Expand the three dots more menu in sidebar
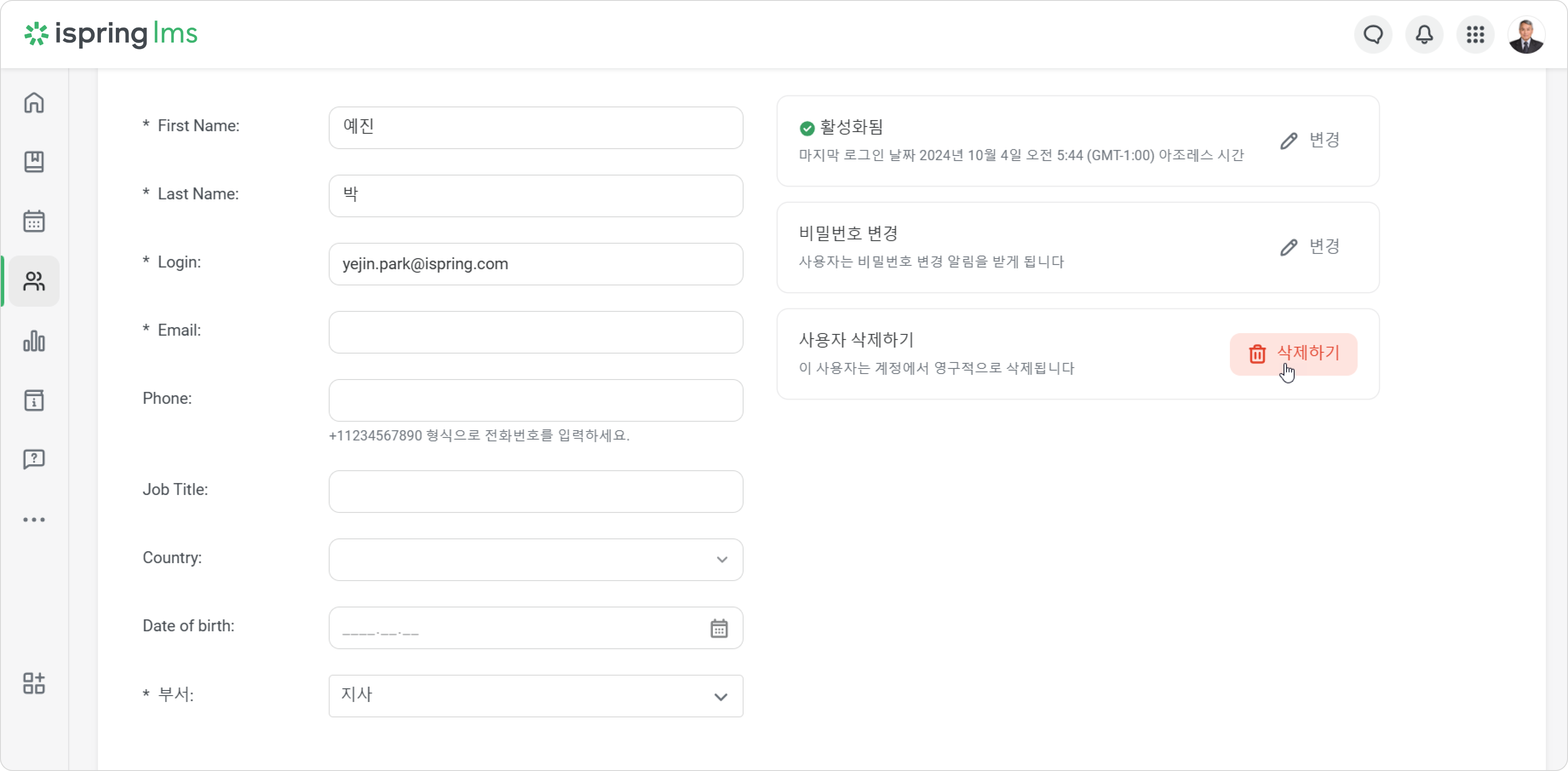Image resolution: width=1568 pixels, height=771 pixels. pyautogui.click(x=34, y=519)
